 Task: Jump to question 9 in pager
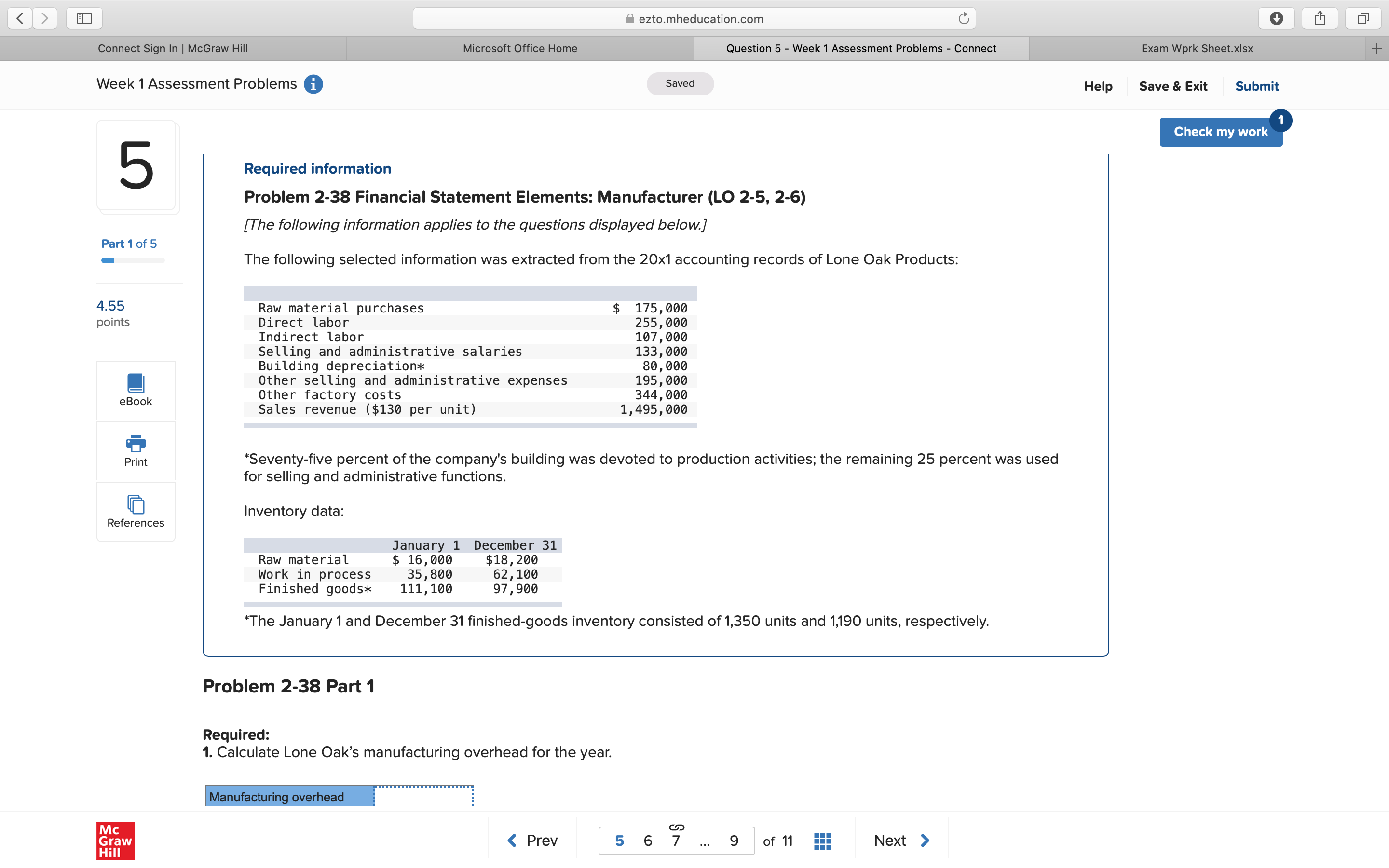[734, 841]
